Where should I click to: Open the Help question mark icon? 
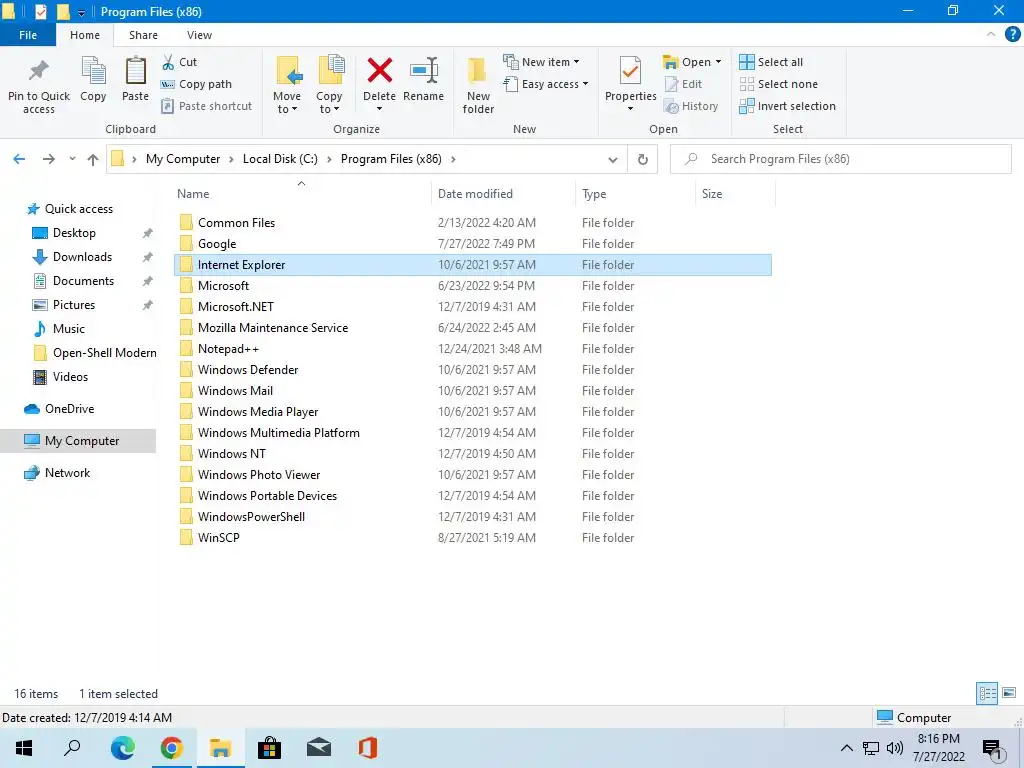pos(1012,35)
